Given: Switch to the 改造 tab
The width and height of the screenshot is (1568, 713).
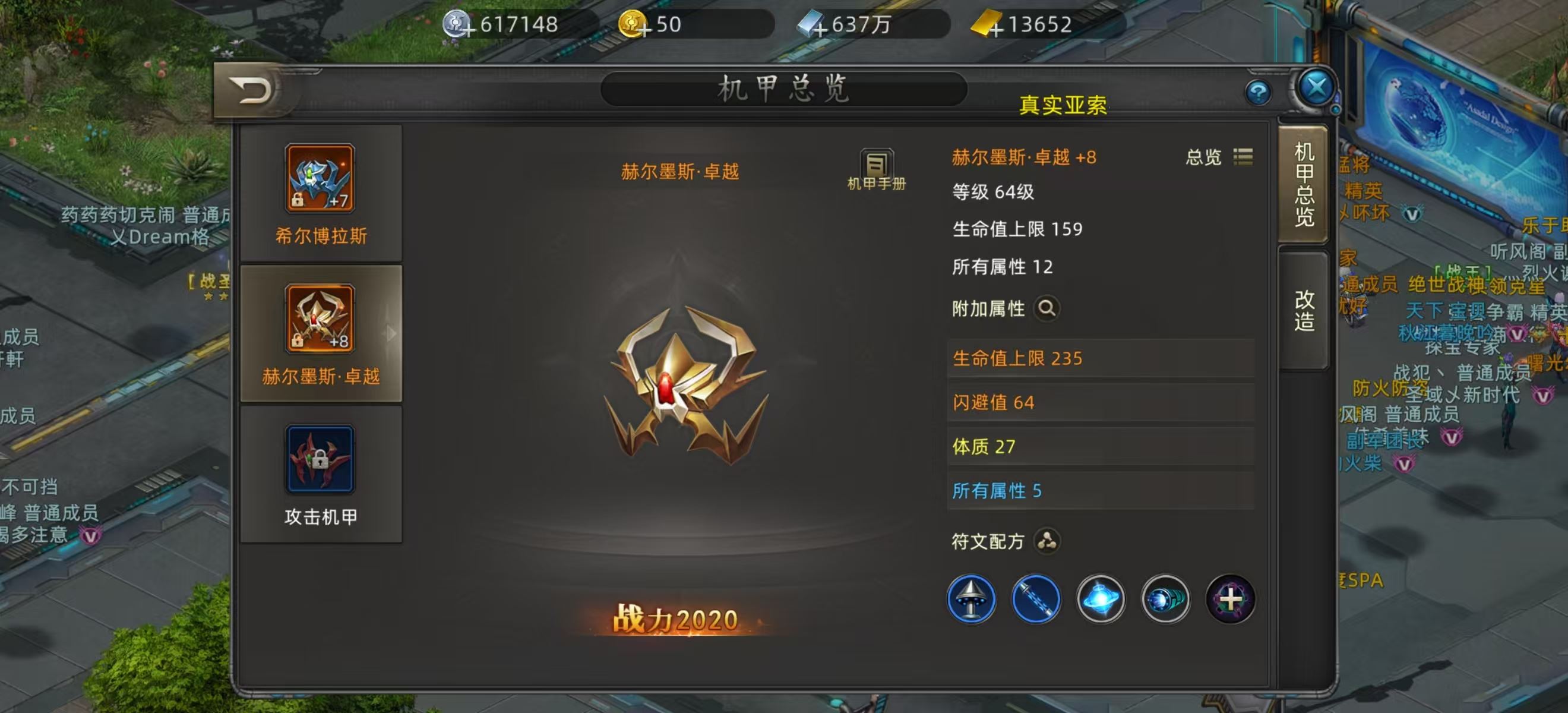Looking at the screenshot, I should coord(1304,311).
